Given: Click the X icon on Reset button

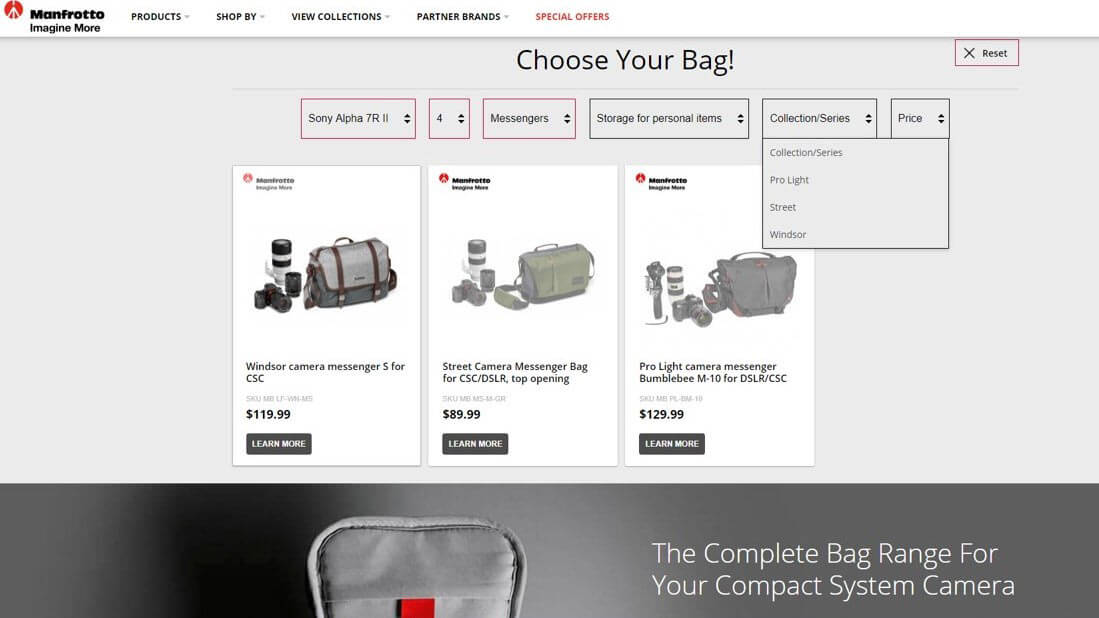Looking at the screenshot, I should (969, 53).
